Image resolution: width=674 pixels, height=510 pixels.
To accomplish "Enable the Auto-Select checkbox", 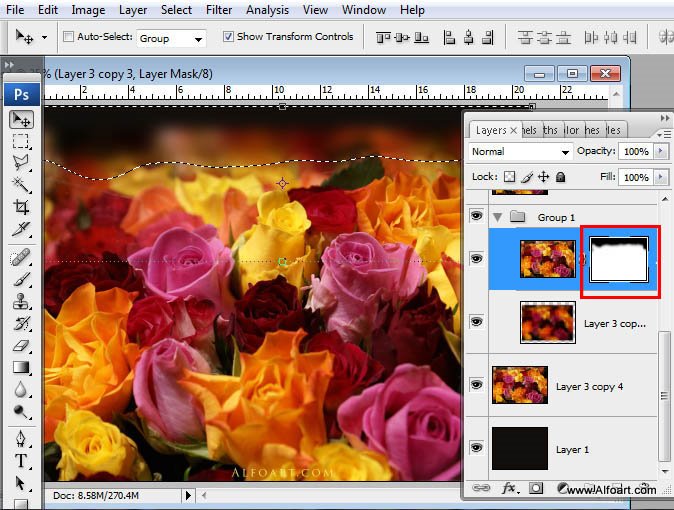I will click(x=68, y=37).
